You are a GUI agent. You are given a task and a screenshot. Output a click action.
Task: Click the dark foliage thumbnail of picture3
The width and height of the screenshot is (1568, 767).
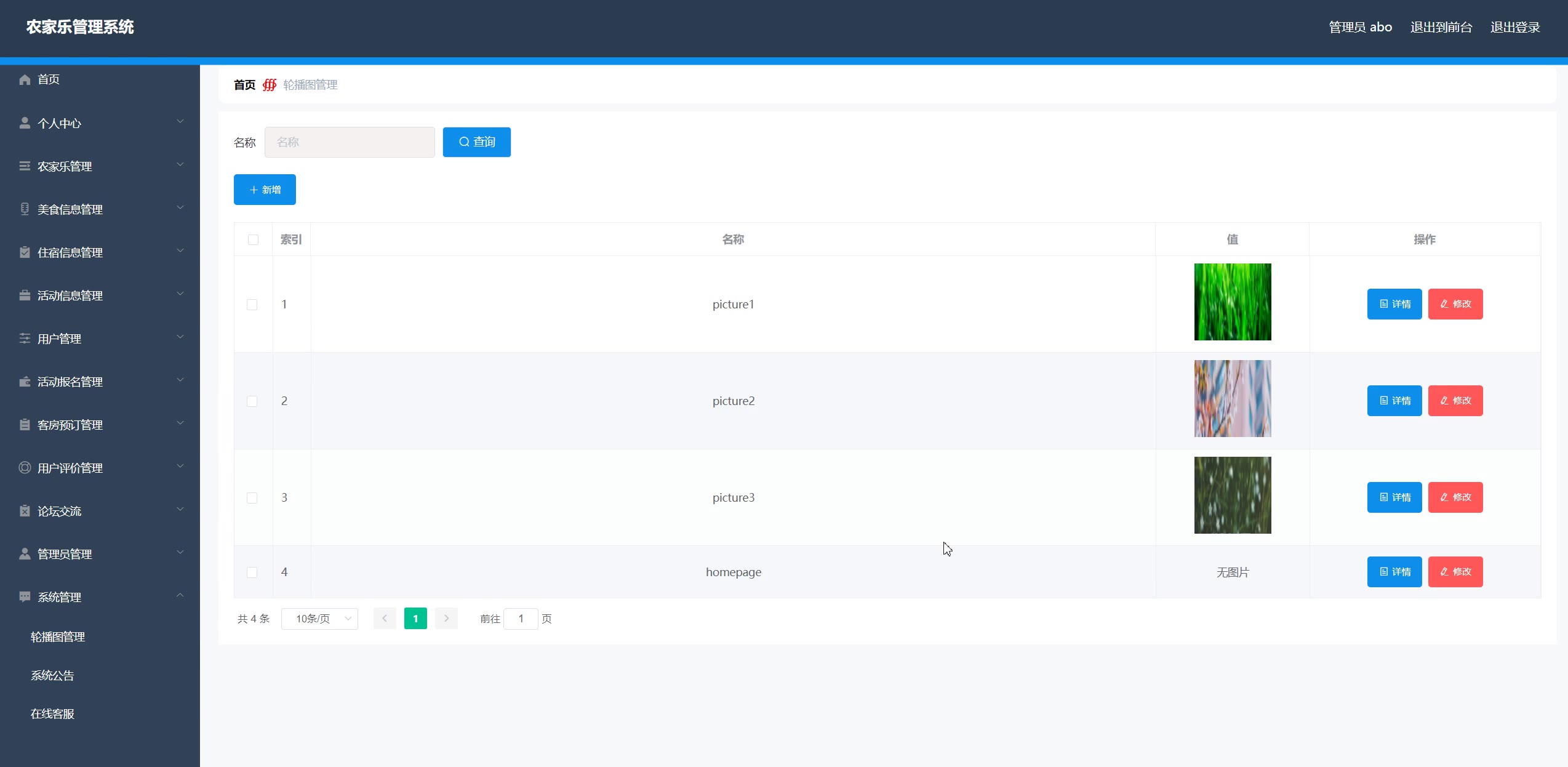(1233, 495)
